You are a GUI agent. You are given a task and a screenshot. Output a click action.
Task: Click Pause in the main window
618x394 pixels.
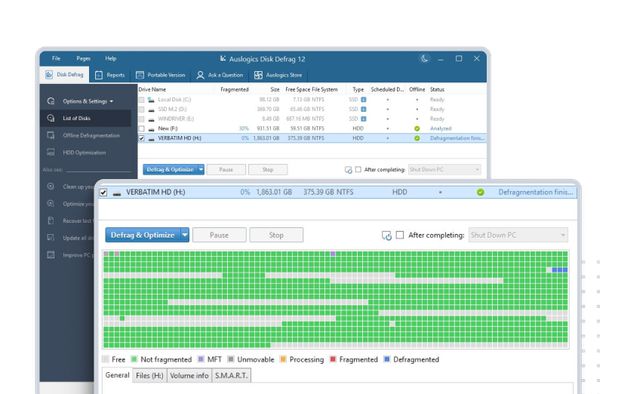226,169
